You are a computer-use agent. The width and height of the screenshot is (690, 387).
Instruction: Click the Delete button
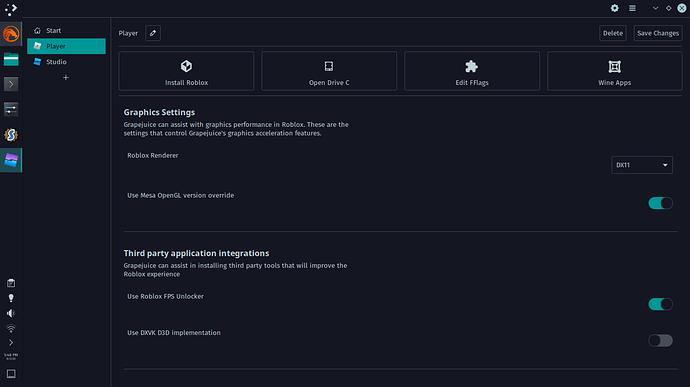613,33
